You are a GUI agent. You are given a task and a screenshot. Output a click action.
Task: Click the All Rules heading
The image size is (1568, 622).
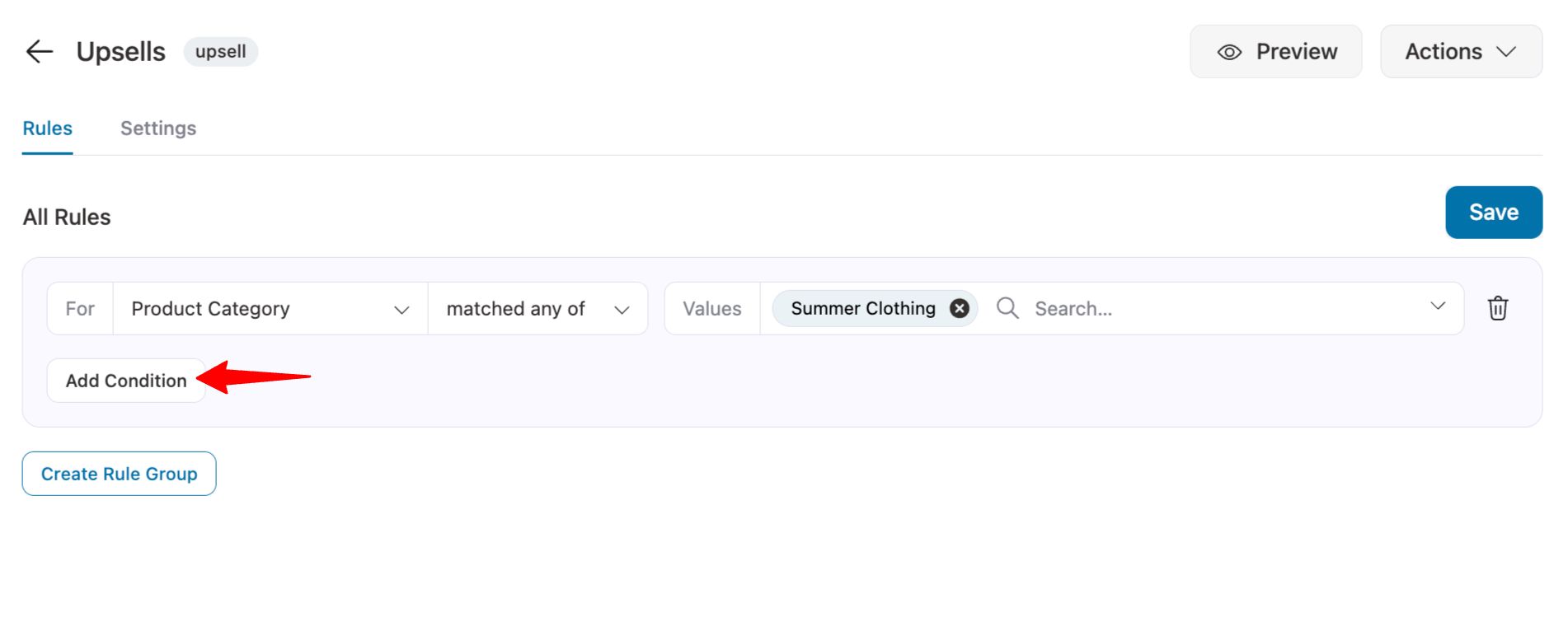pyautogui.click(x=67, y=217)
